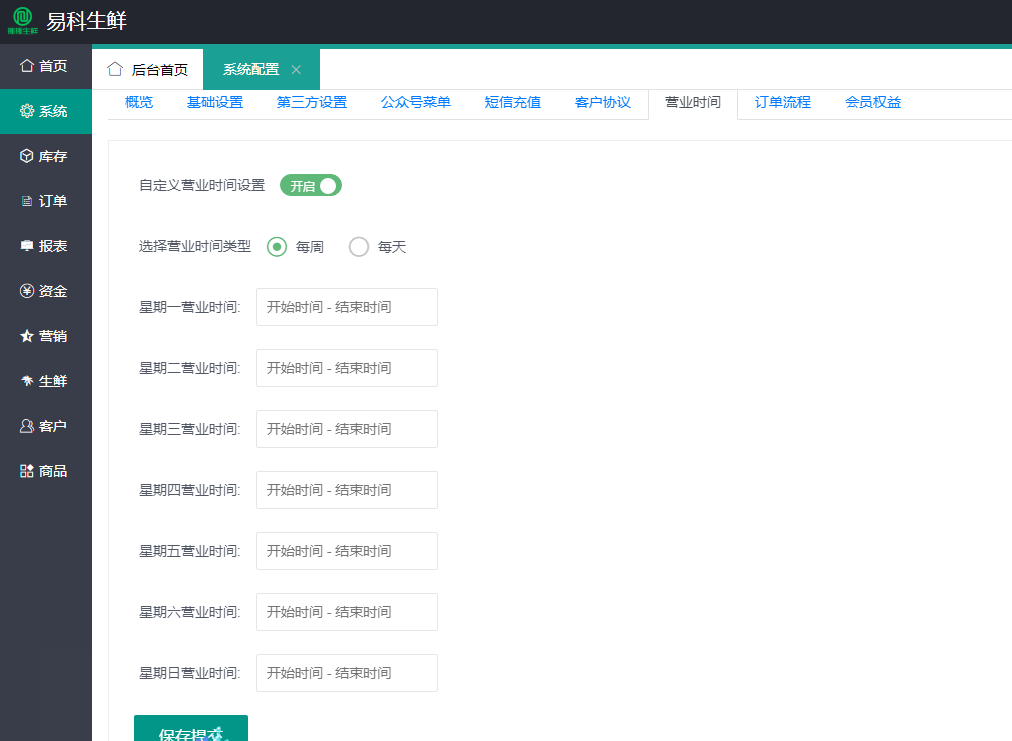Open 星期五营业时间 time range picker

pos(346,551)
